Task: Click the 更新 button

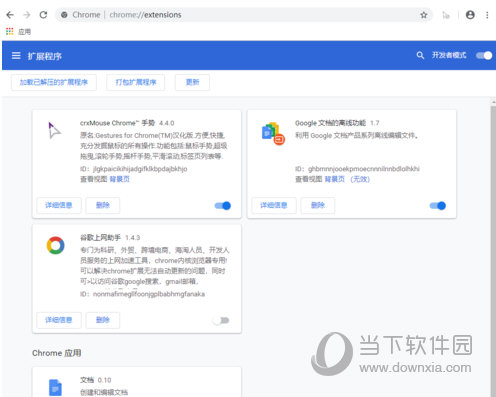Action: pyautogui.click(x=192, y=82)
